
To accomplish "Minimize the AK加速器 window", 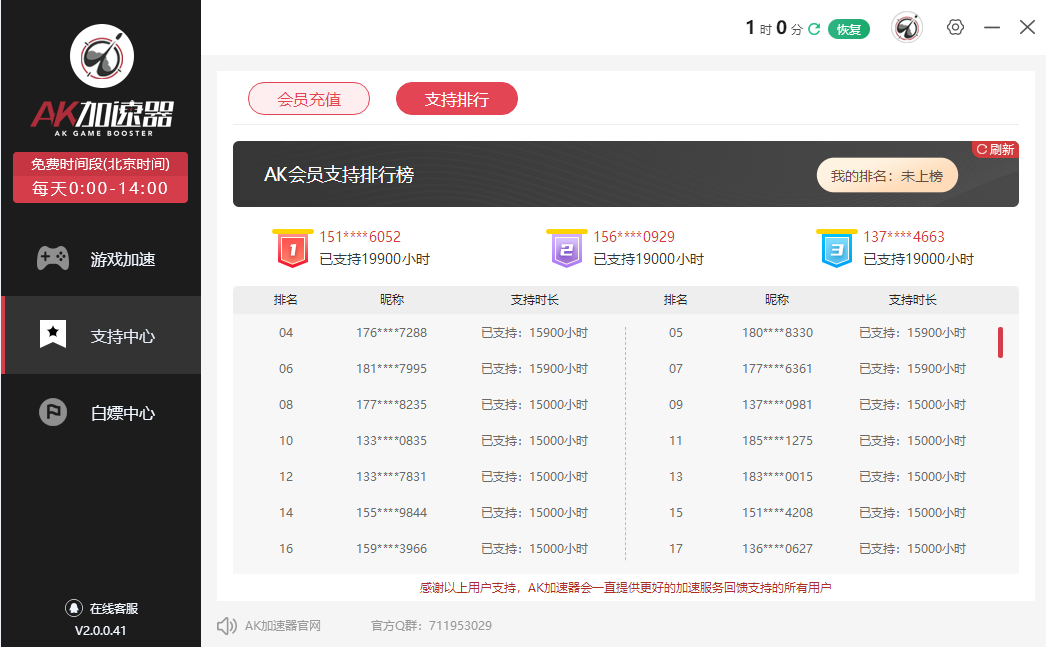I will point(992,27).
